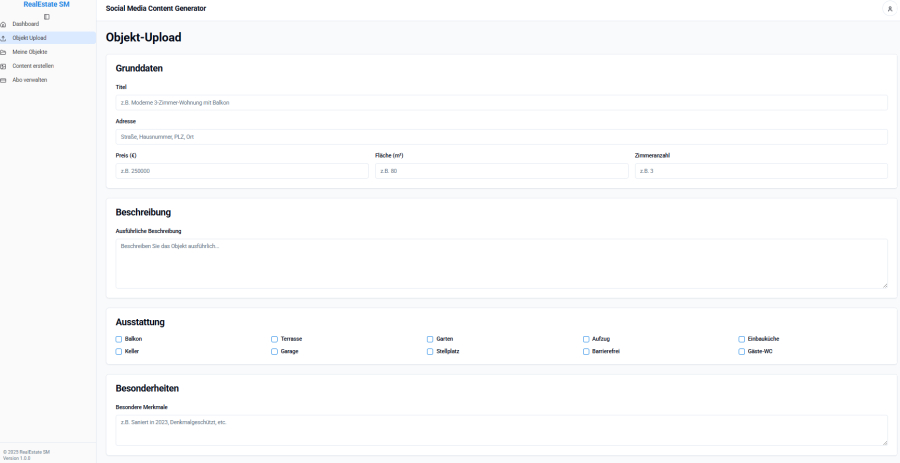Click the Objekt Upload arrow icon
The image size is (900, 463).
coord(3,38)
